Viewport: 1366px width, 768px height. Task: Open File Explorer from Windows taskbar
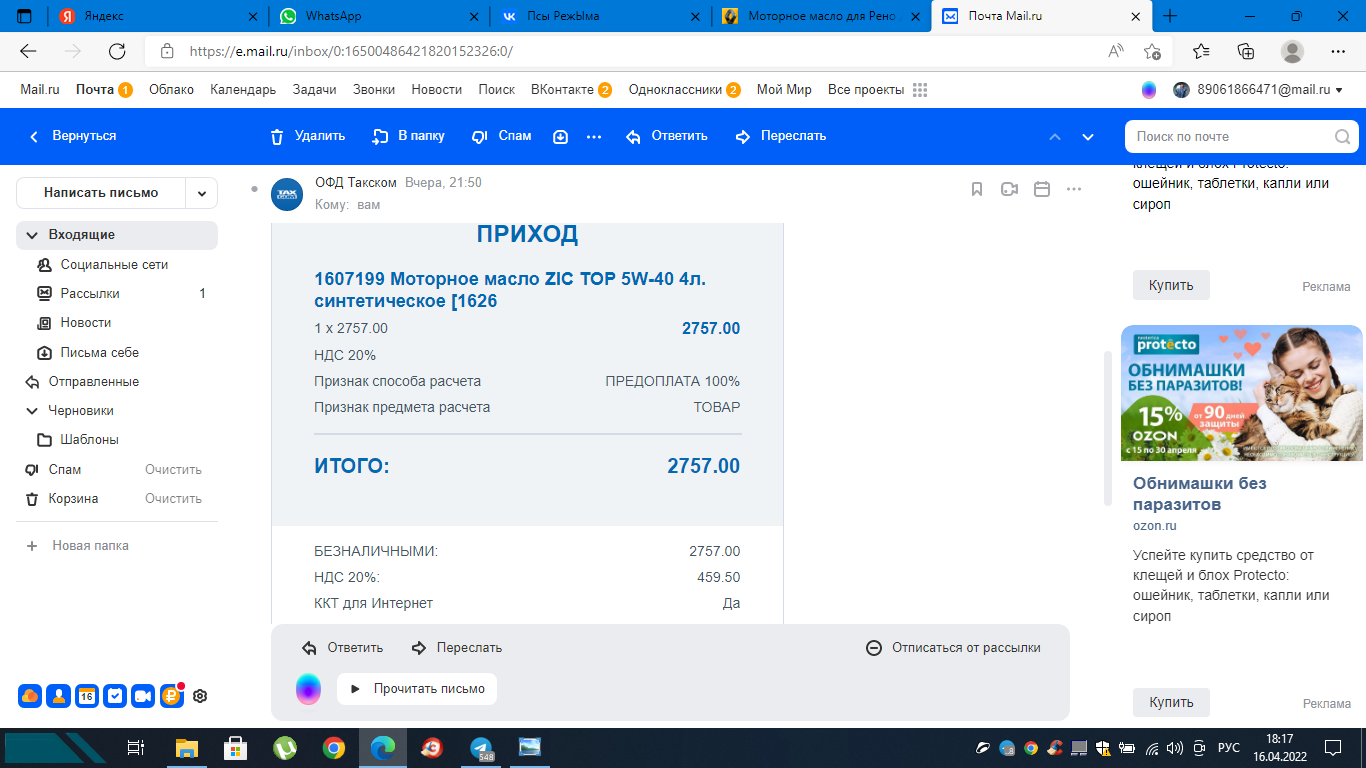point(187,748)
